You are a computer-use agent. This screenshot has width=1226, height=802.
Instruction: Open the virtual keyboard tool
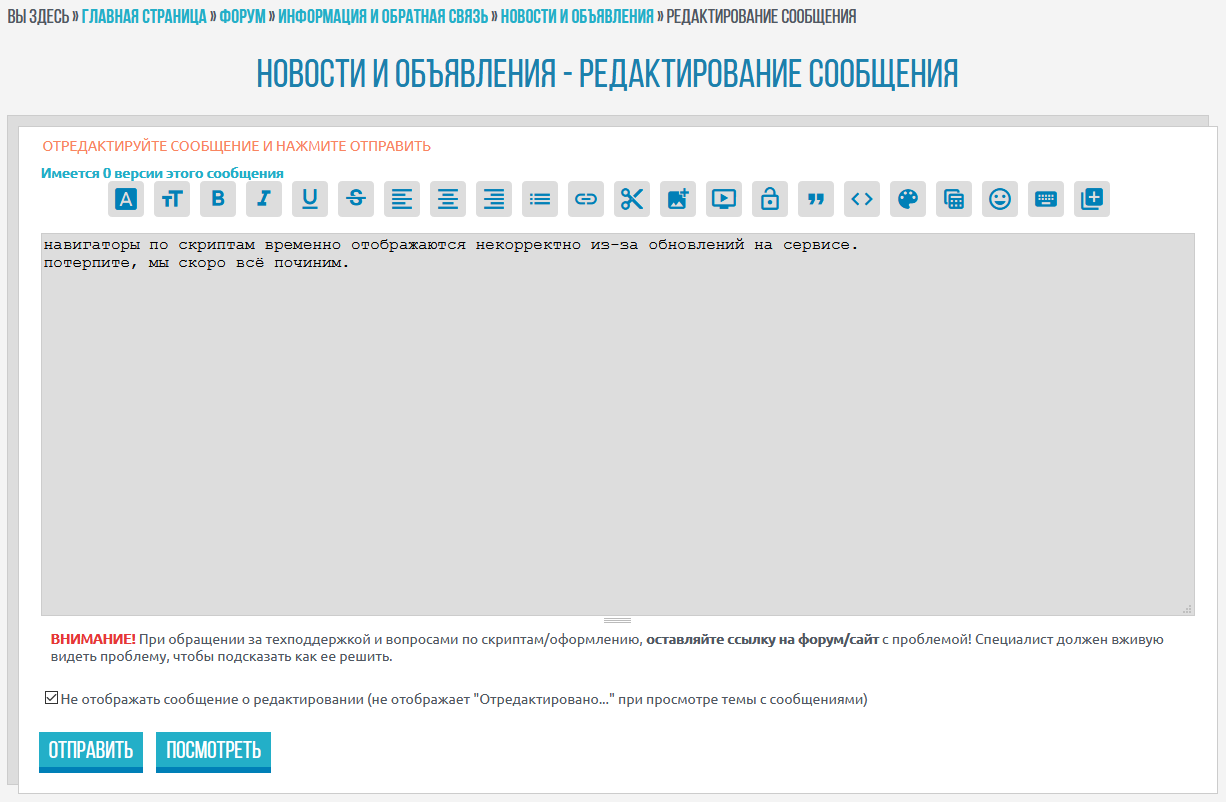pyautogui.click(x=1046, y=199)
